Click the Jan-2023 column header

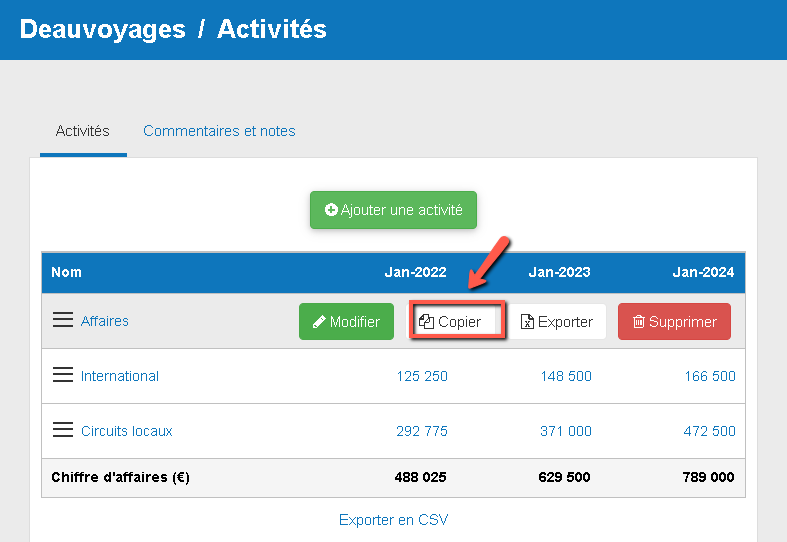coord(559,272)
